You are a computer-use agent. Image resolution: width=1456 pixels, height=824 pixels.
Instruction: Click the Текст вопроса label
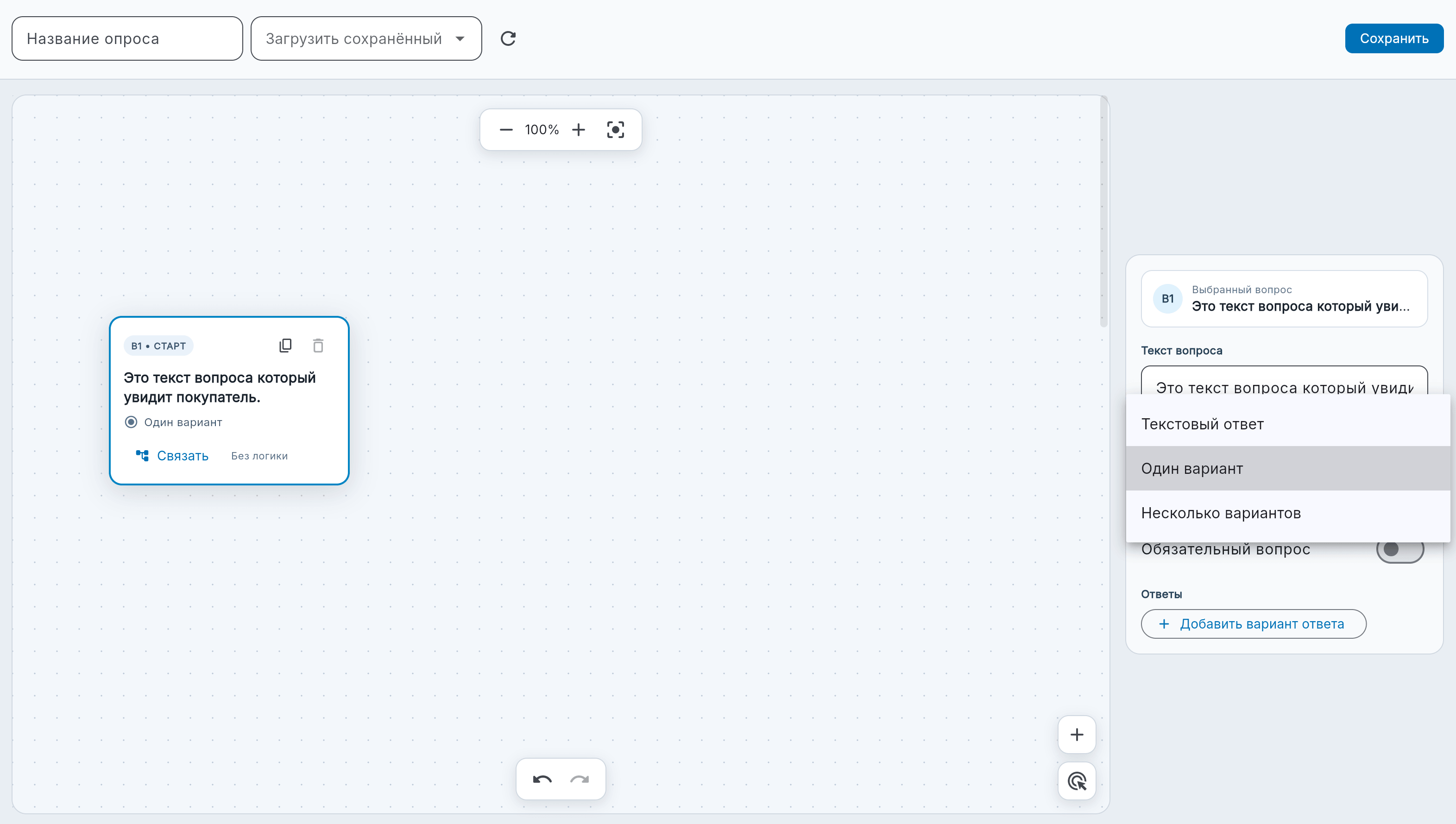1182,350
